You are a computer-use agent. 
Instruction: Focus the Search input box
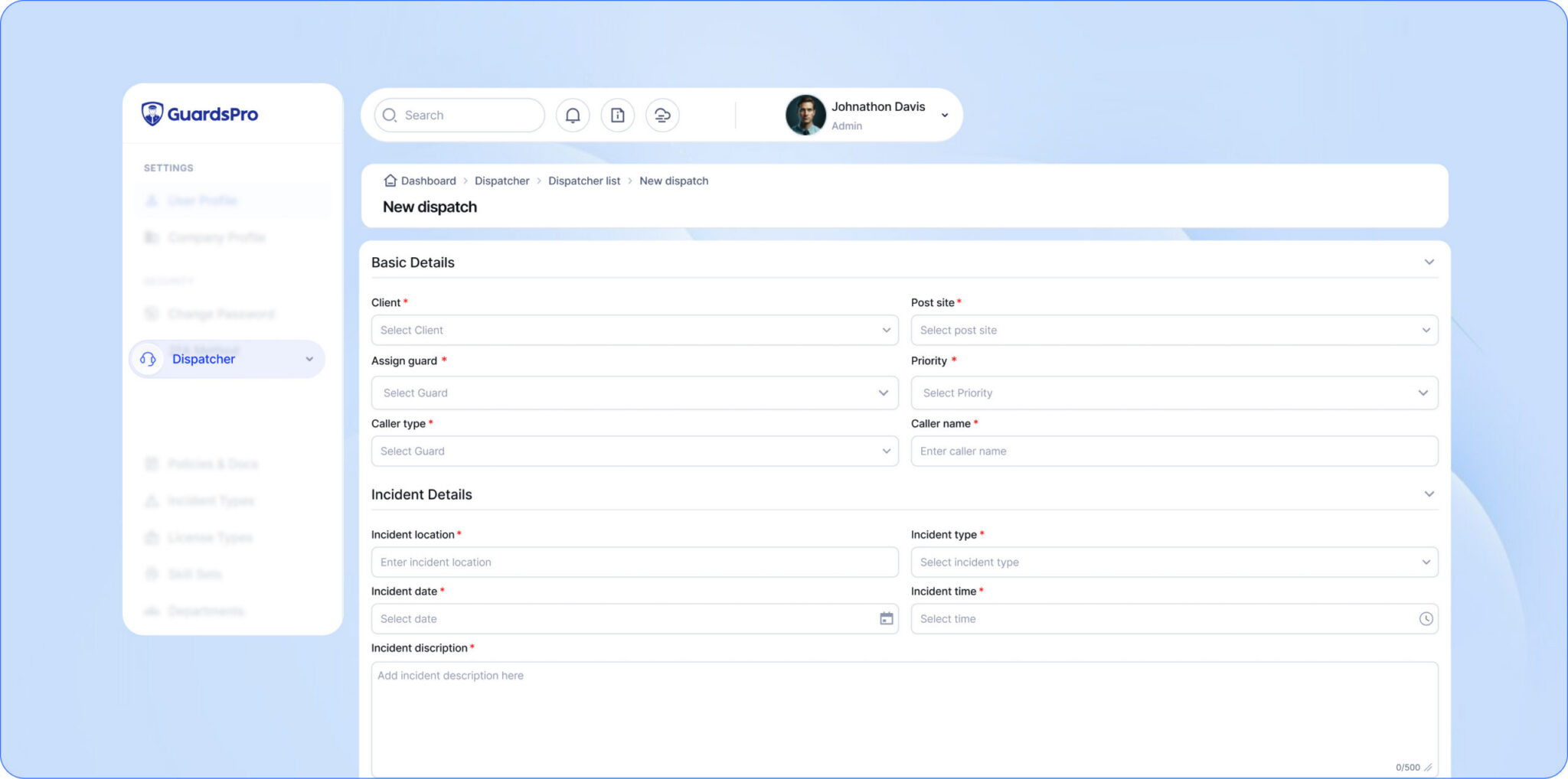(x=467, y=116)
